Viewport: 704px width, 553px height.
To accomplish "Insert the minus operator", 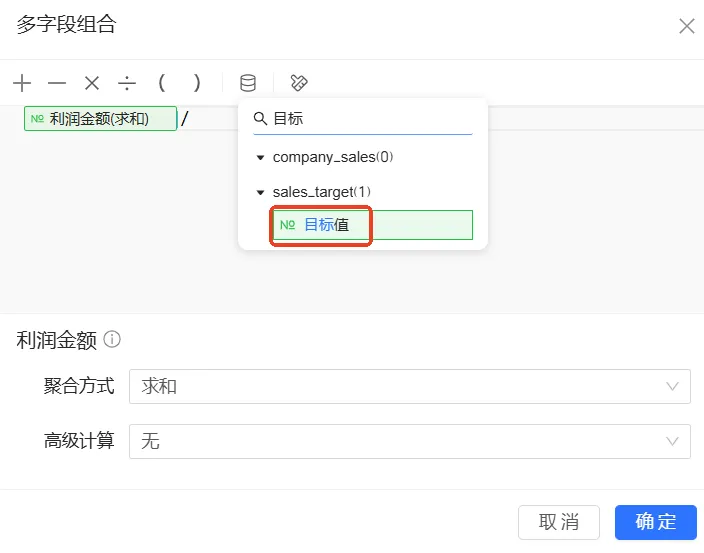I will 57,83.
